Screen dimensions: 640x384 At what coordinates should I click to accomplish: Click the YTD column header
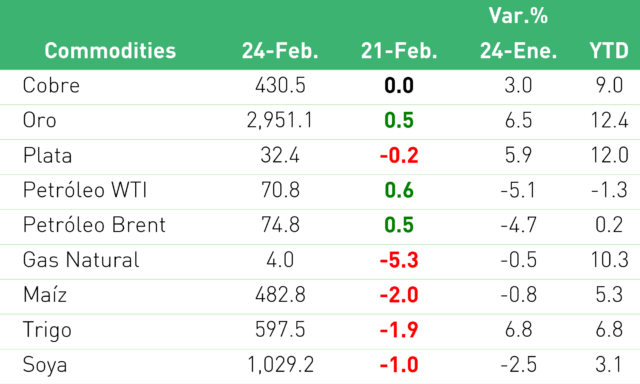click(x=609, y=51)
